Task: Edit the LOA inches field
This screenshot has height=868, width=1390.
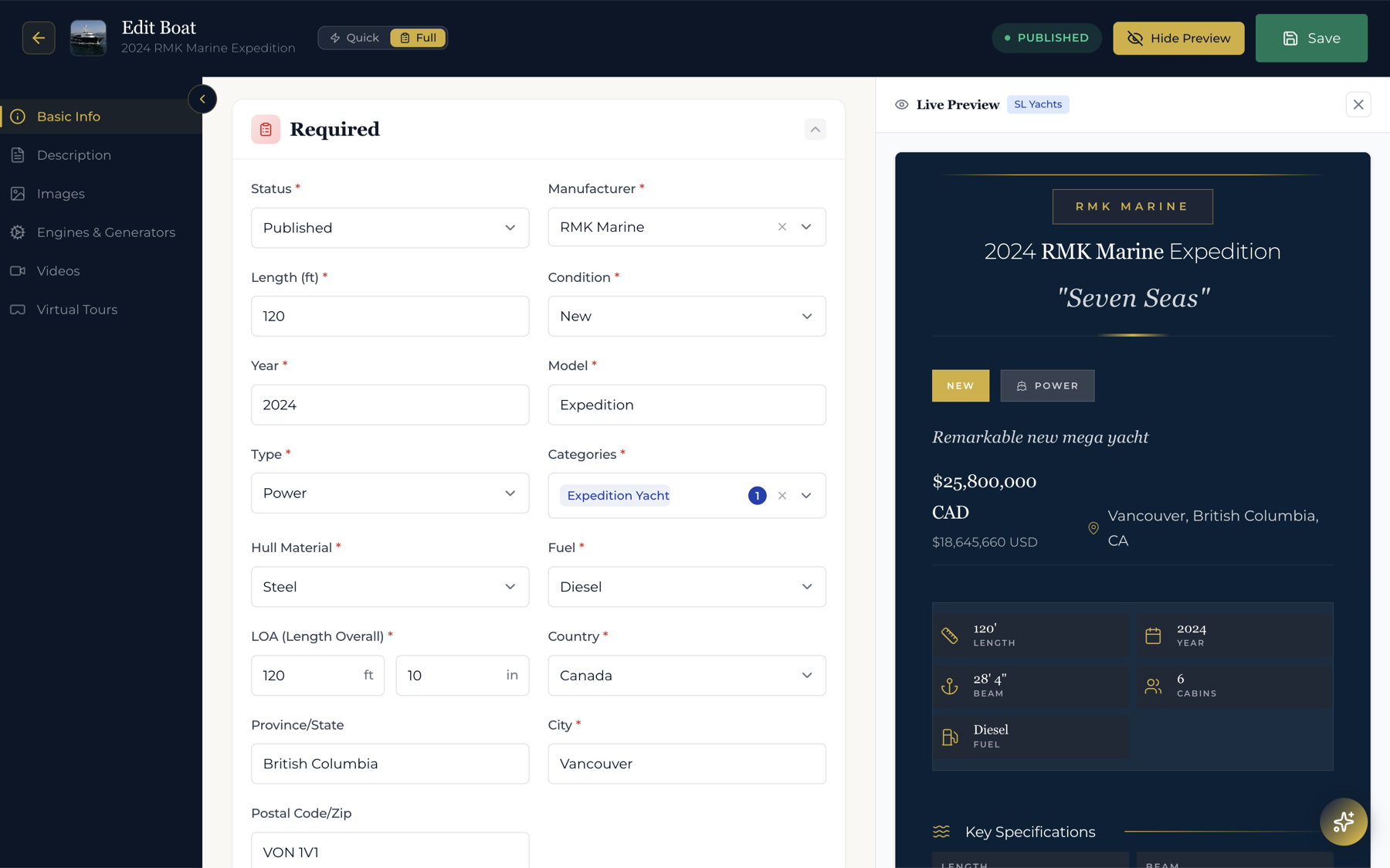Action: tap(463, 675)
